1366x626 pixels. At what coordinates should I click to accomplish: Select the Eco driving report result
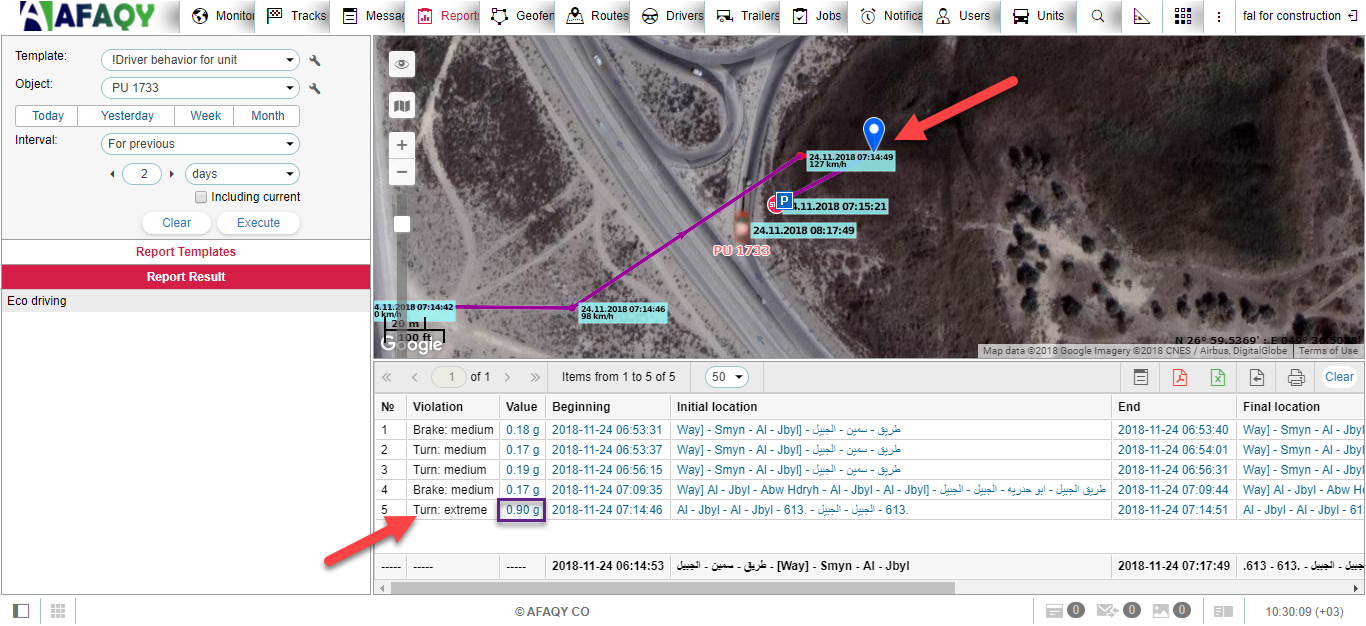pos(37,301)
